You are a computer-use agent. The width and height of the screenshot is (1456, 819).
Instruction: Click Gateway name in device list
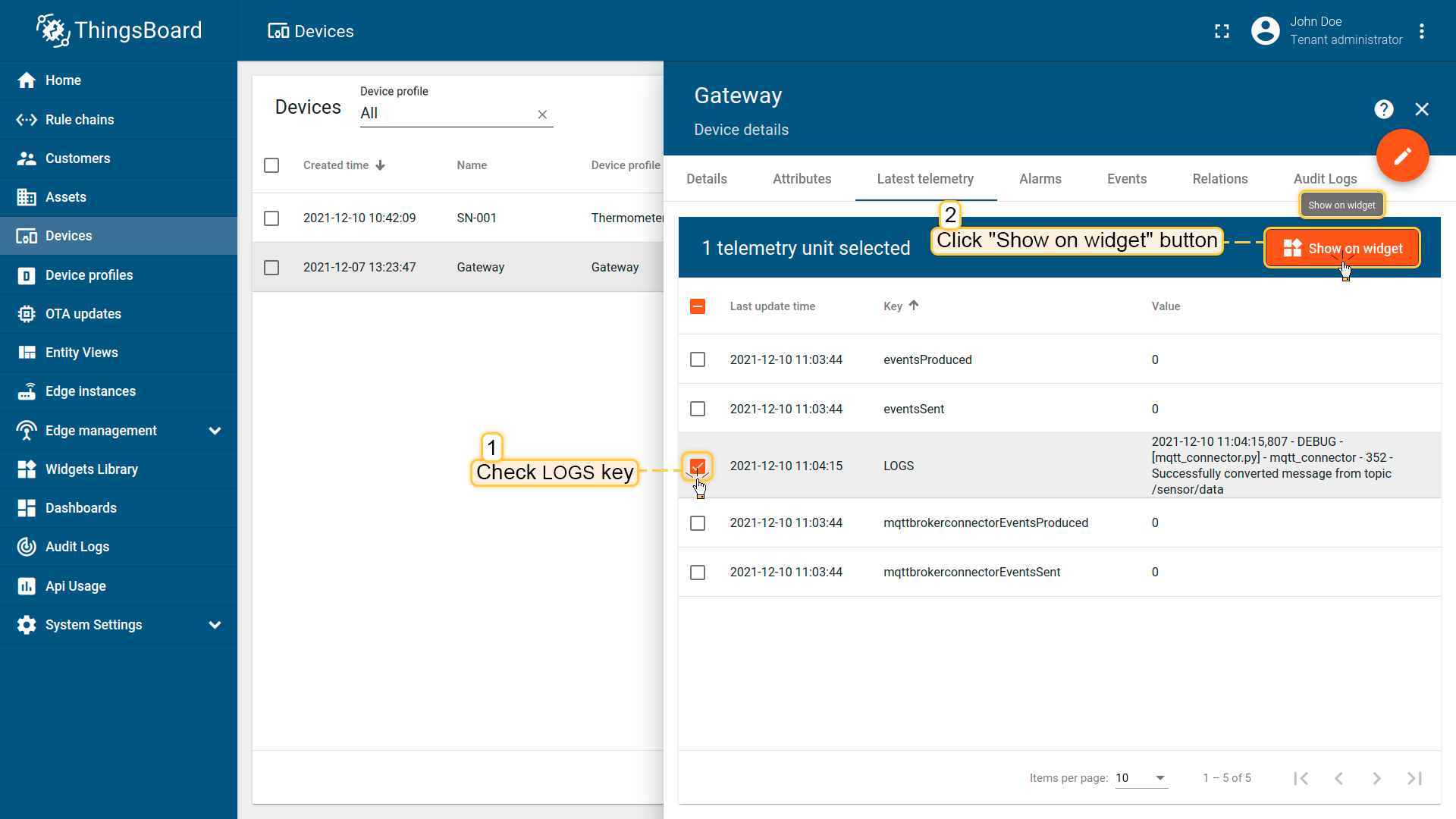pos(480,268)
